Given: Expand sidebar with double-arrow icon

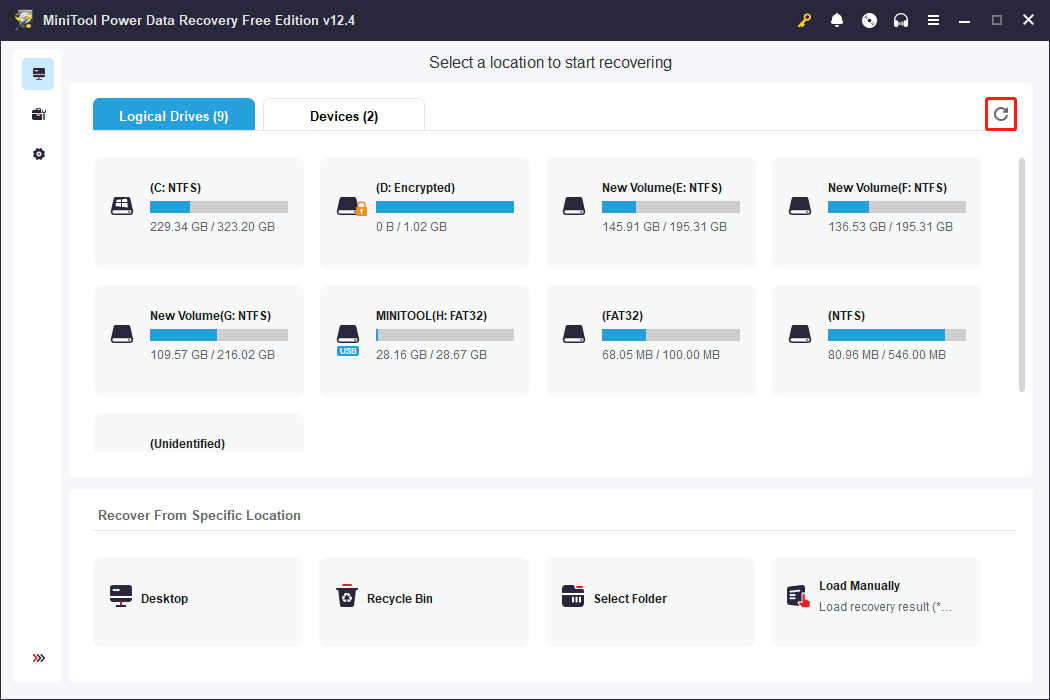Looking at the screenshot, I should click(39, 658).
